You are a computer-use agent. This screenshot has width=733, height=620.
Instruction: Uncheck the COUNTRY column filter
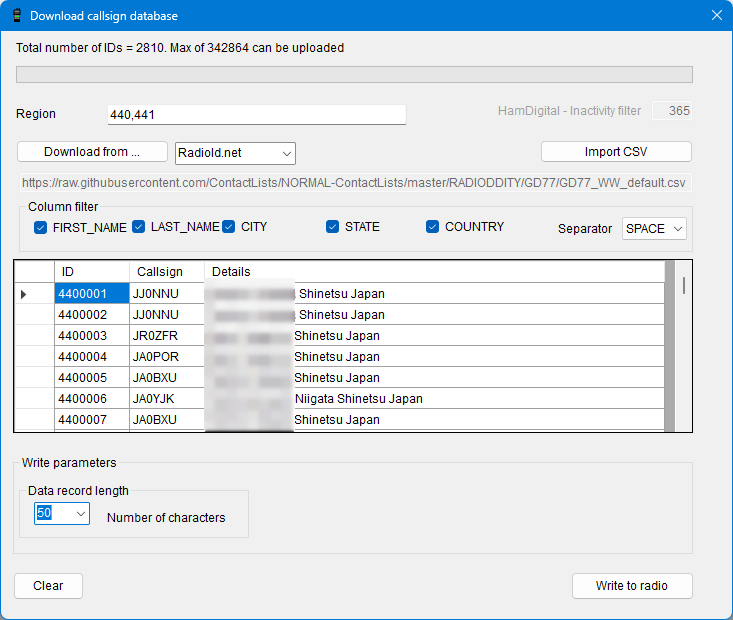point(433,227)
